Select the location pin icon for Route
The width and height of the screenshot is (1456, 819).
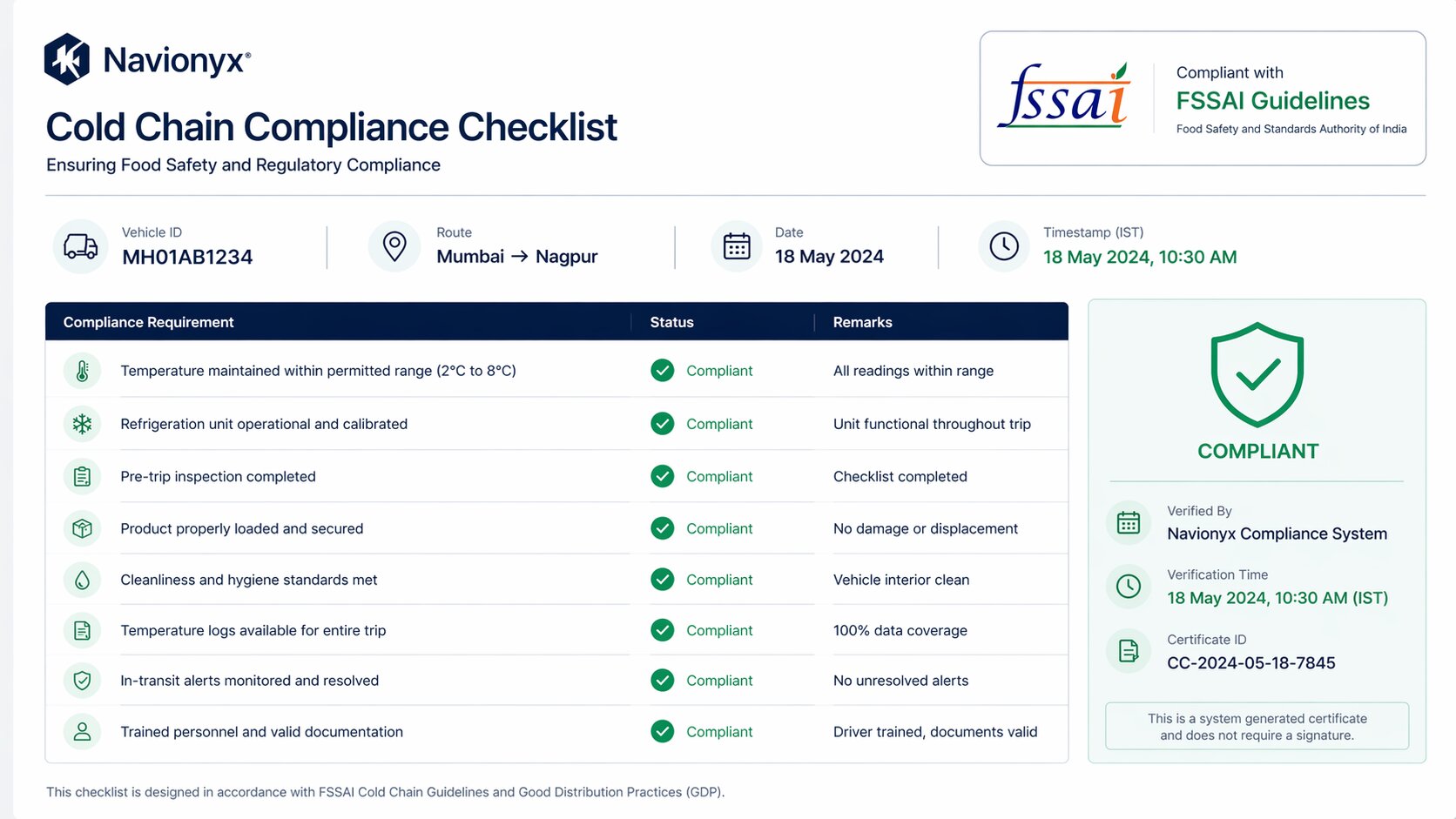(394, 246)
